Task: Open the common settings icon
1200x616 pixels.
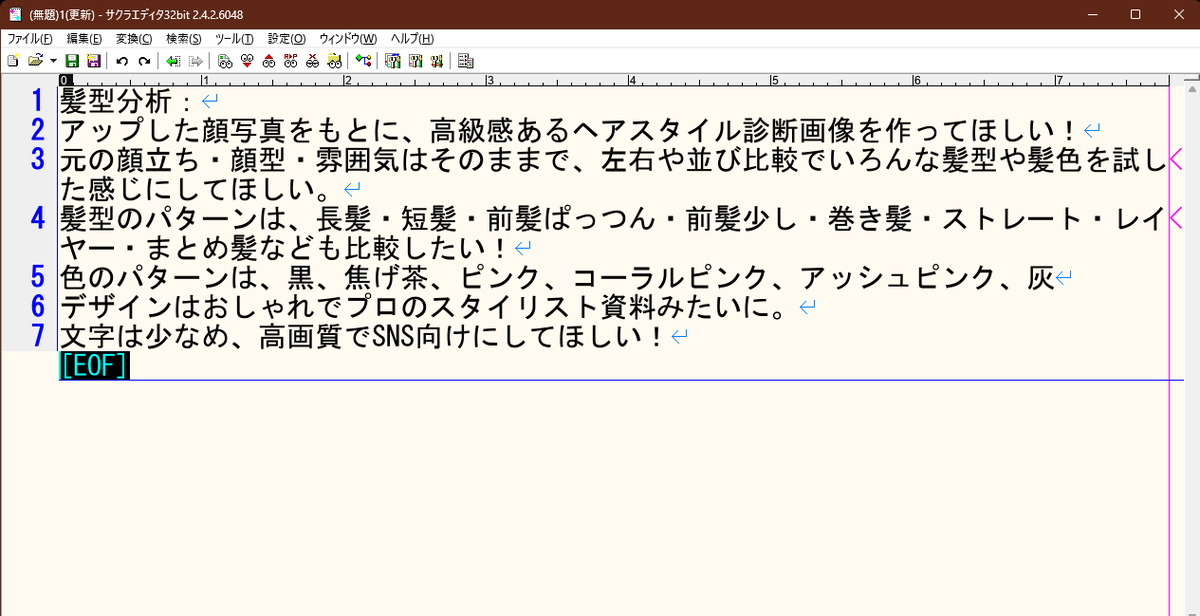Action: tap(436, 61)
